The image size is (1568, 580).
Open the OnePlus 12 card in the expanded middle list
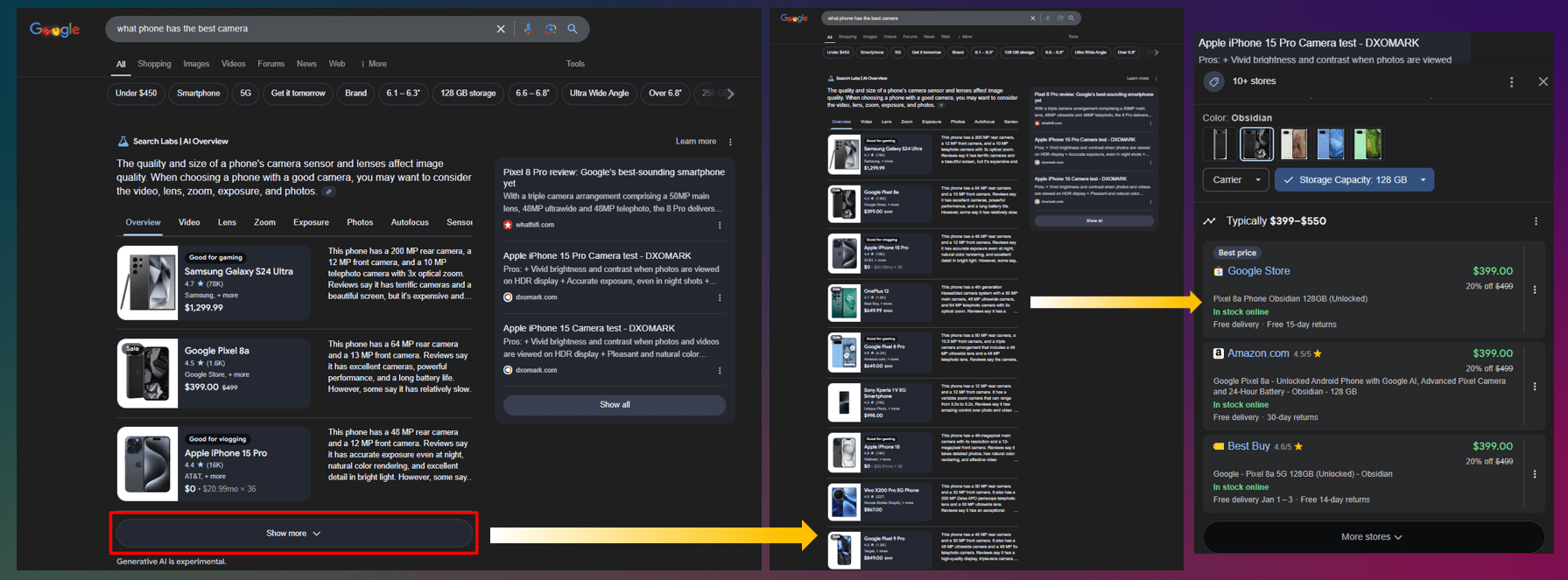coord(878,302)
